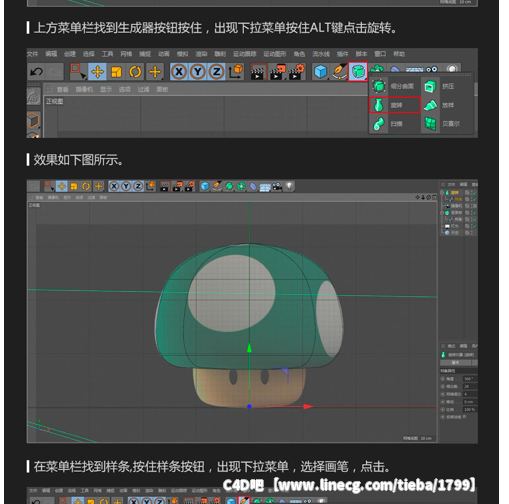The image size is (509, 504).
Task: Choose 贝塞尔 from generator dropdown
Action: pyautogui.click(x=442, y=124)
